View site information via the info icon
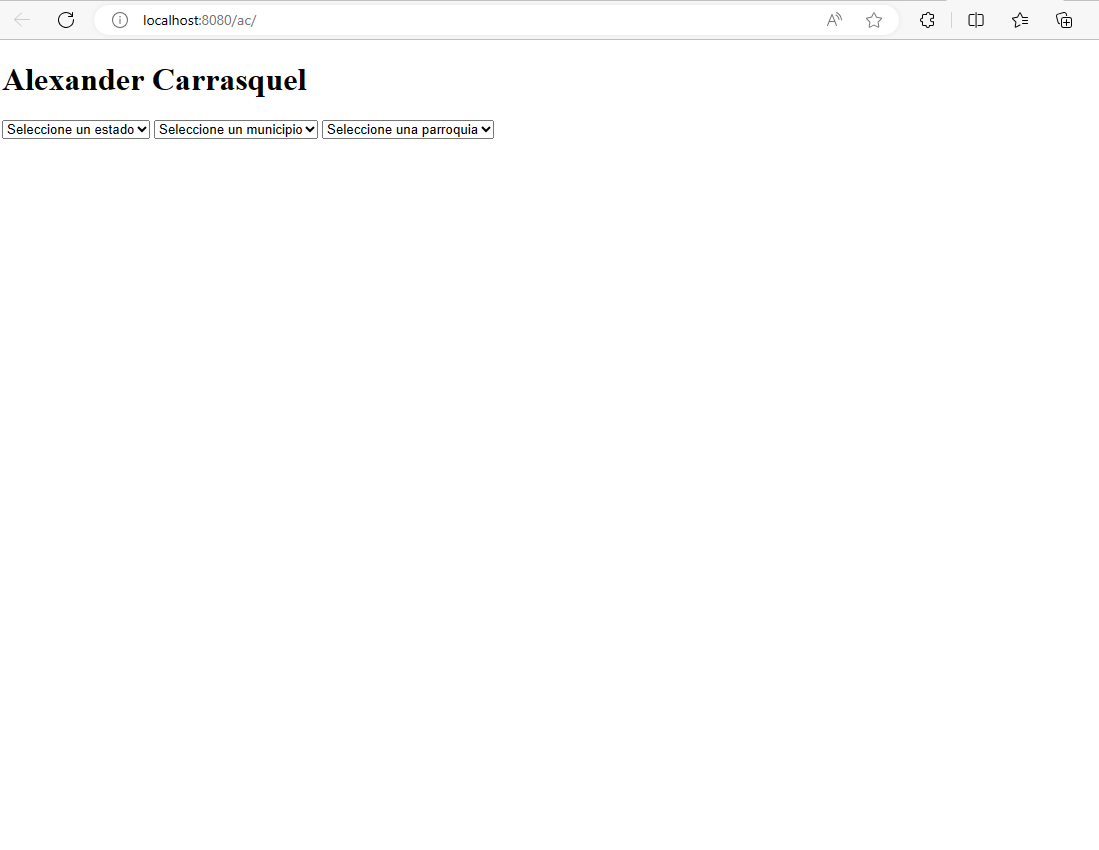This screenshot has width=1099, height=850. 120,20
